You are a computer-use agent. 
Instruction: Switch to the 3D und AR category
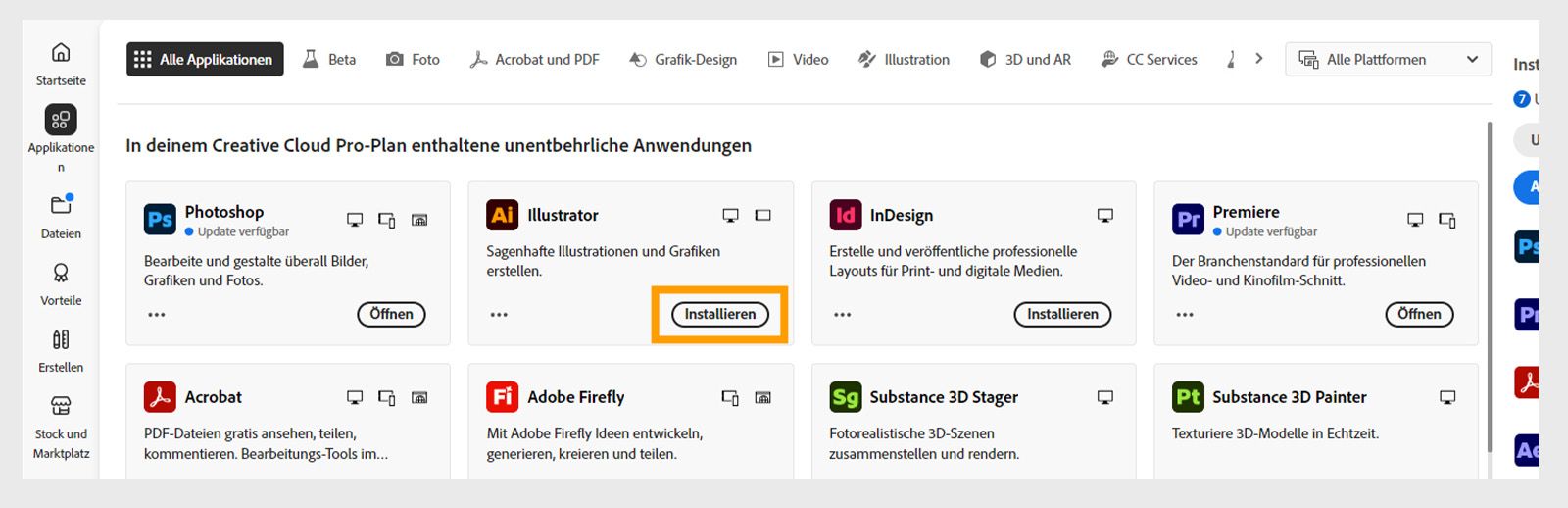1025,59
